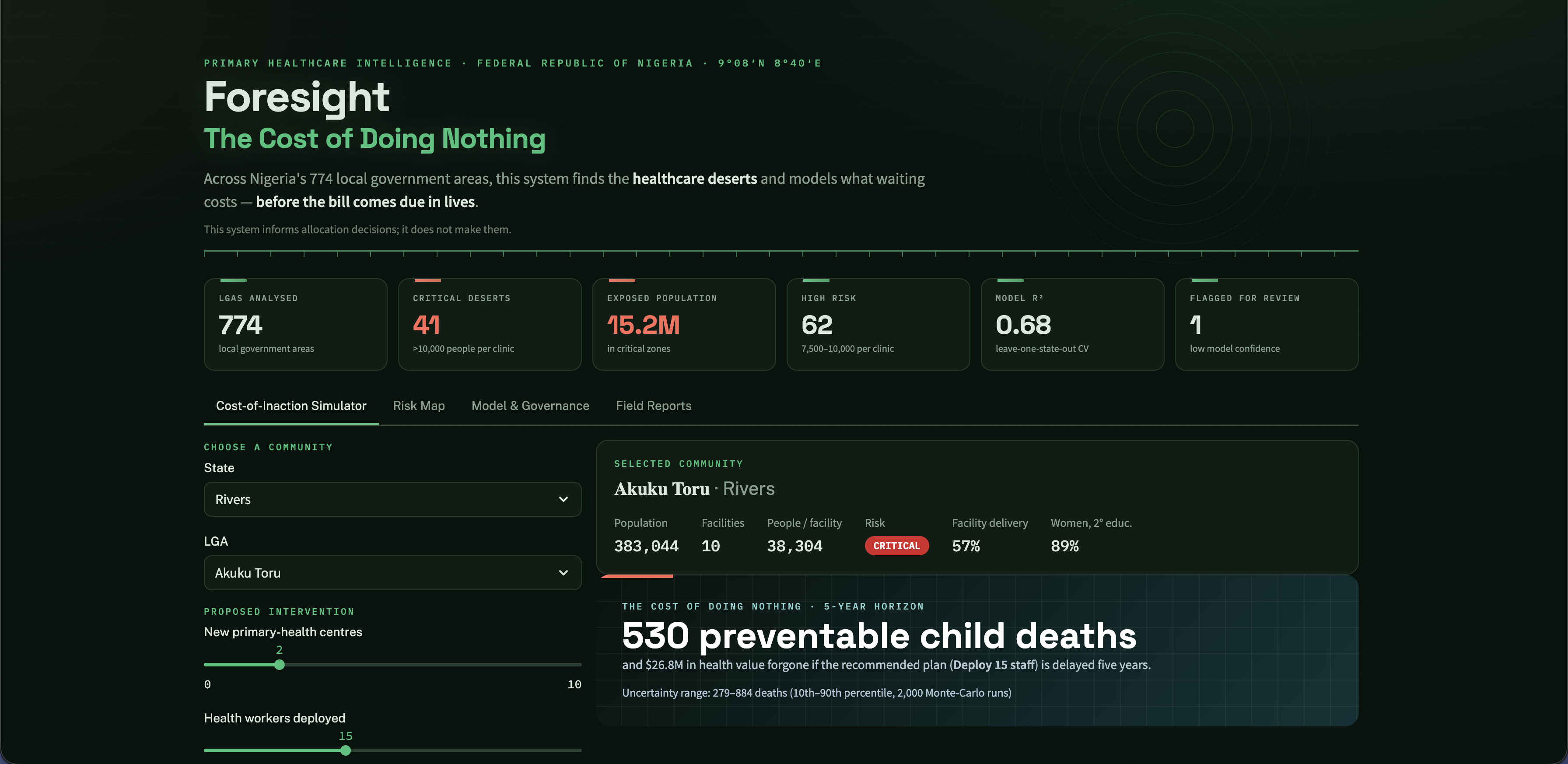
Task: Click the Exposed Population 15.2M card
Action: point(683,324)
